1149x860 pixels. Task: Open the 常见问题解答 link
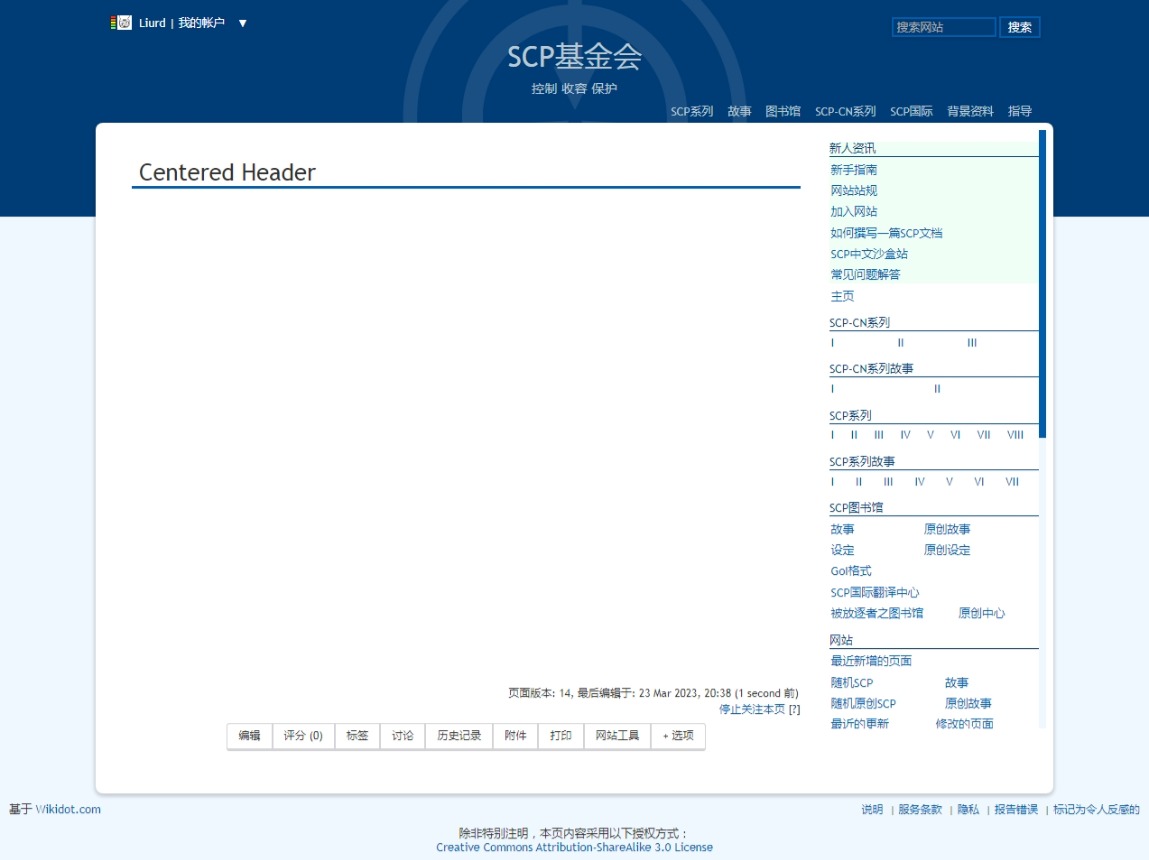[865, 275]
